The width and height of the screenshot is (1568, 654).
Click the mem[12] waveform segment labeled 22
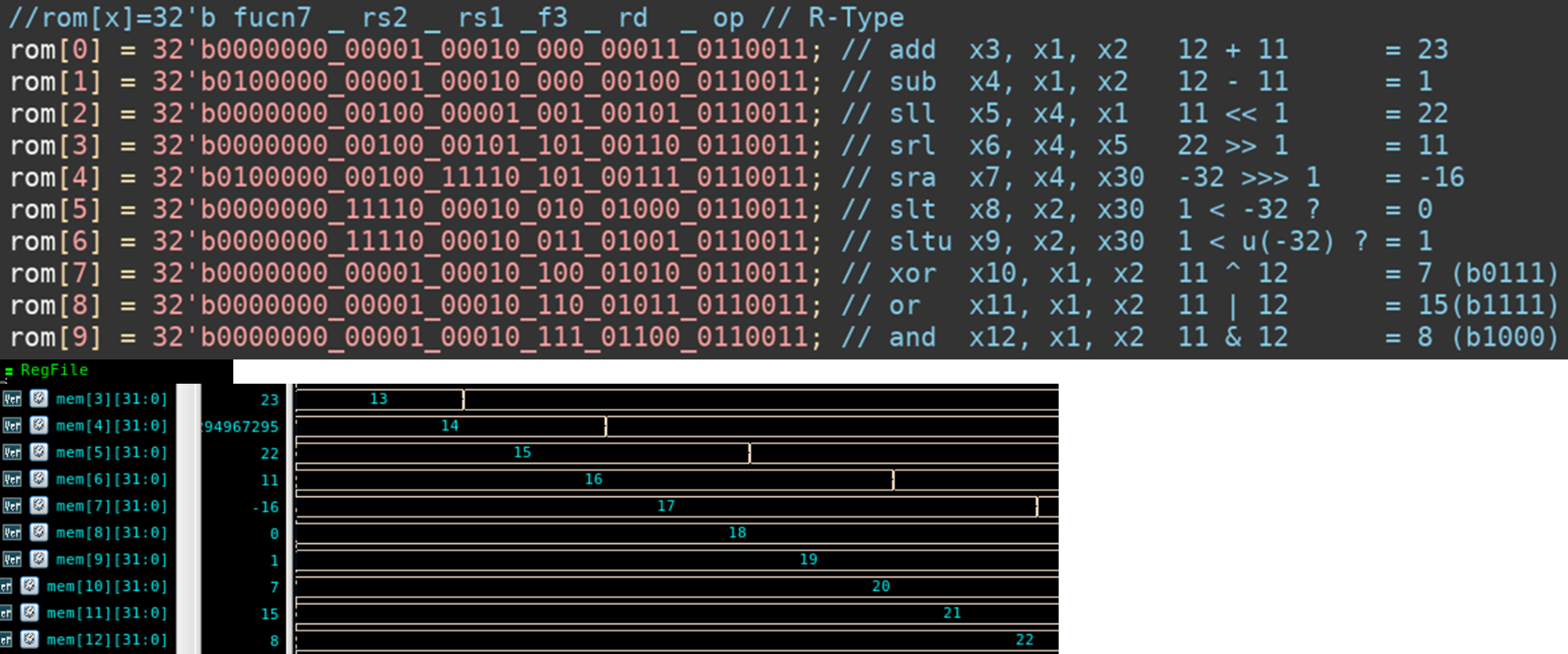tap(1024, 640)
